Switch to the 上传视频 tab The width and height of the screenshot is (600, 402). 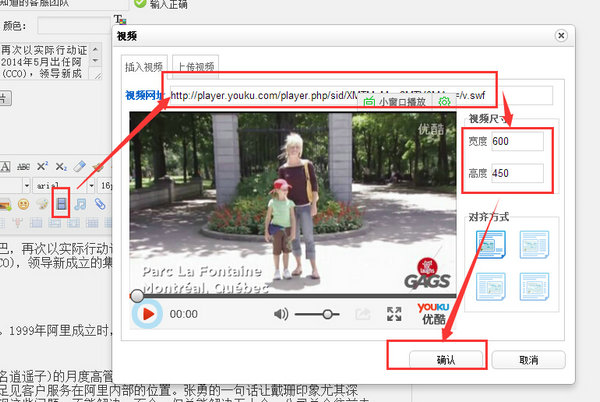(196, 67)
